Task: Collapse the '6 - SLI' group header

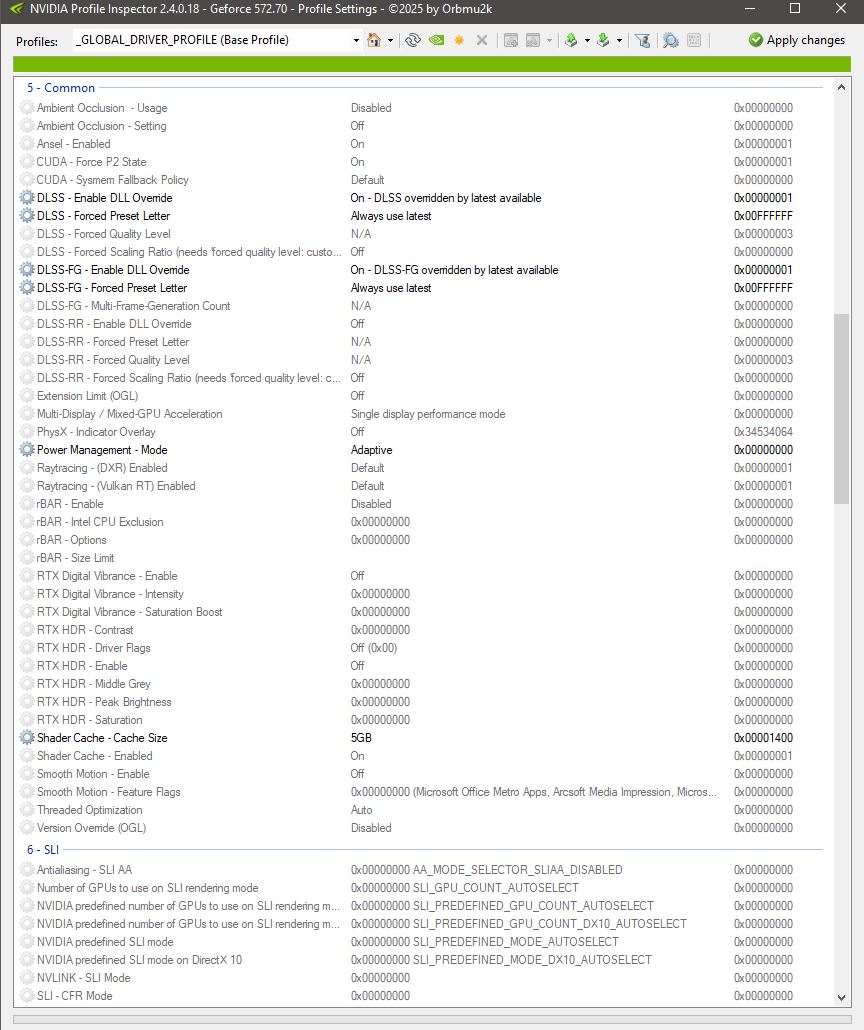Action: click(43, 849)
